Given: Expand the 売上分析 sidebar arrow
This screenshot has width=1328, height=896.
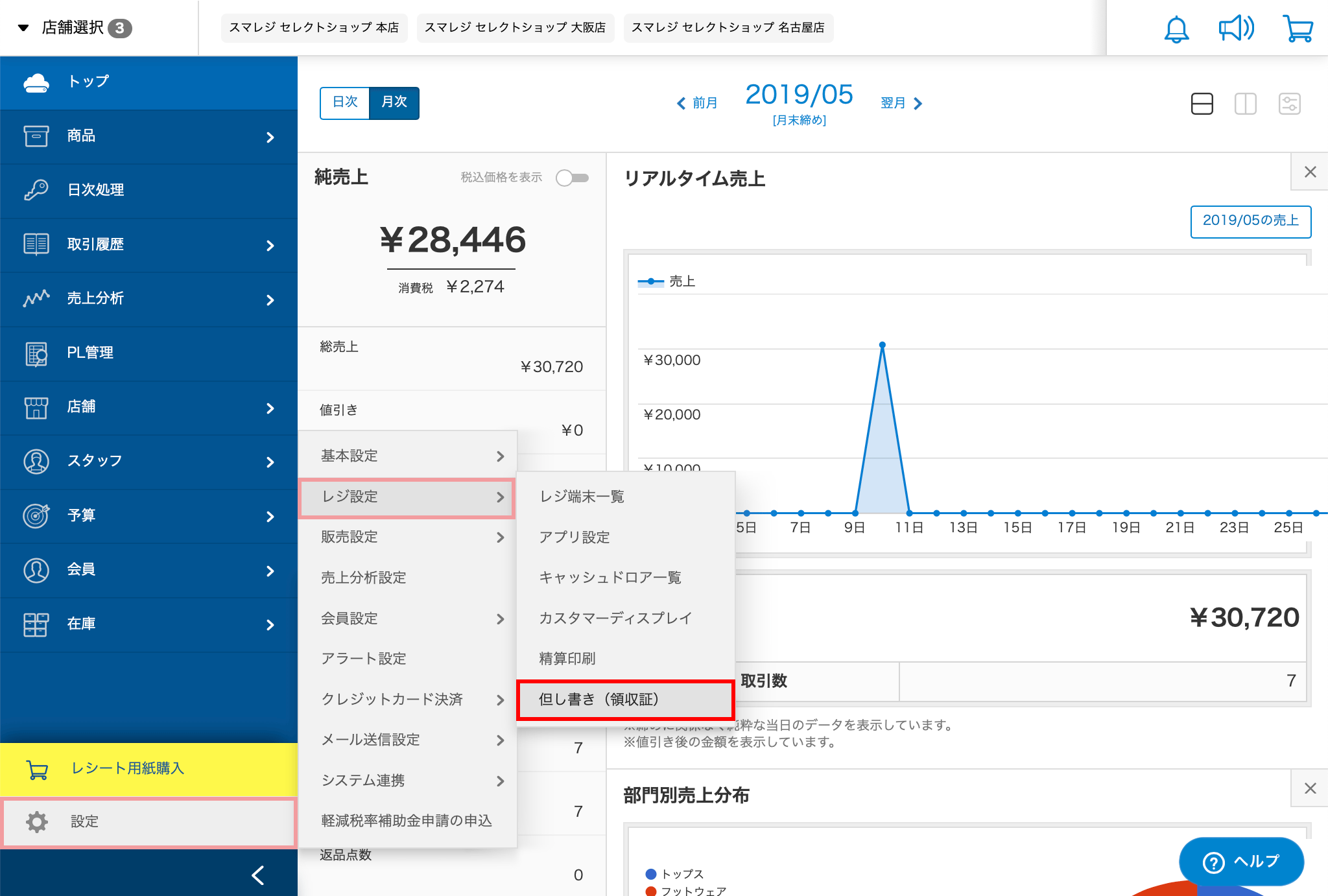Looking at the screenshot, I should (270, 300).
